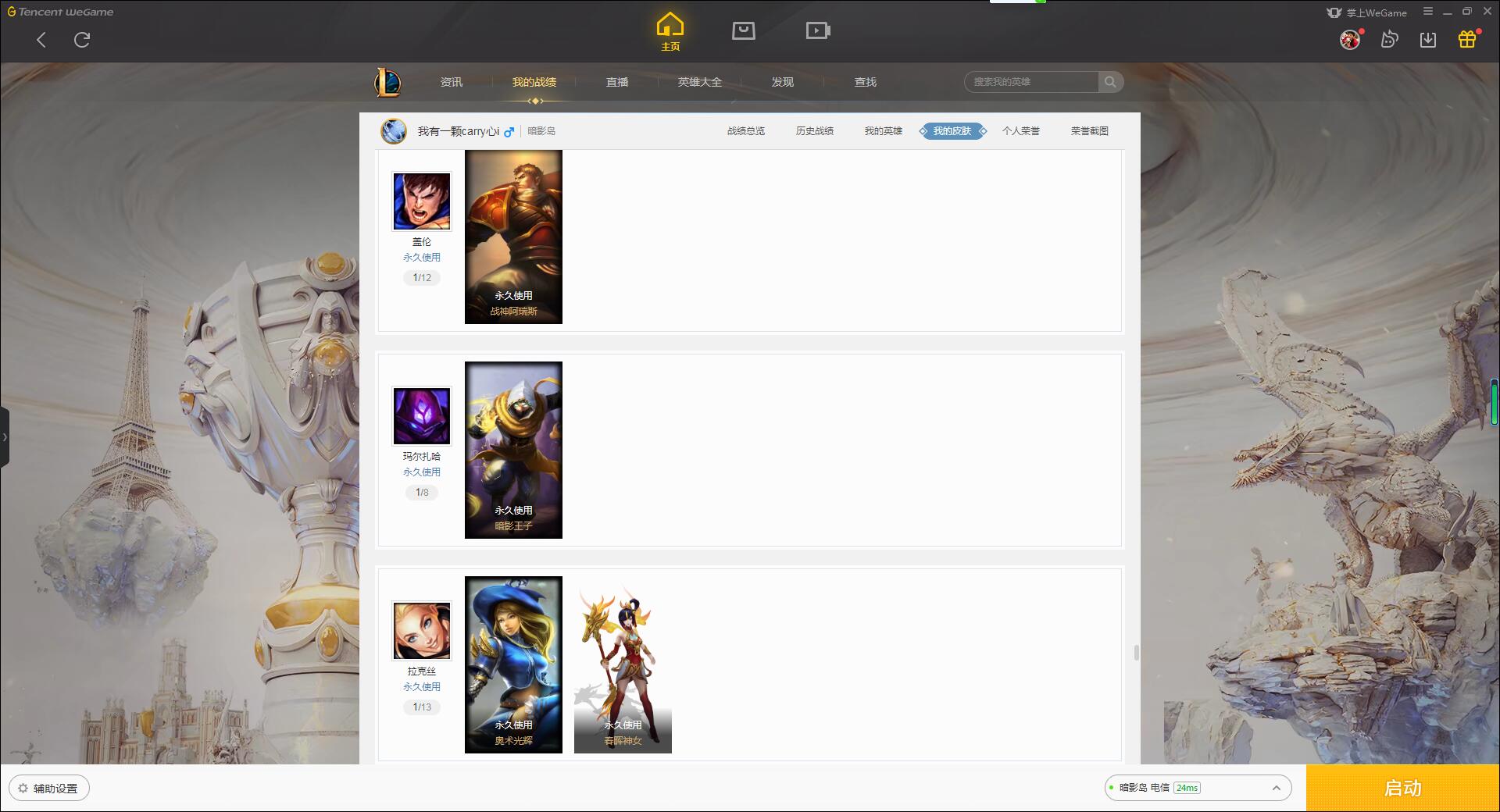
Task: Open the 英雄大全 tab
Action: click(700, 82)
